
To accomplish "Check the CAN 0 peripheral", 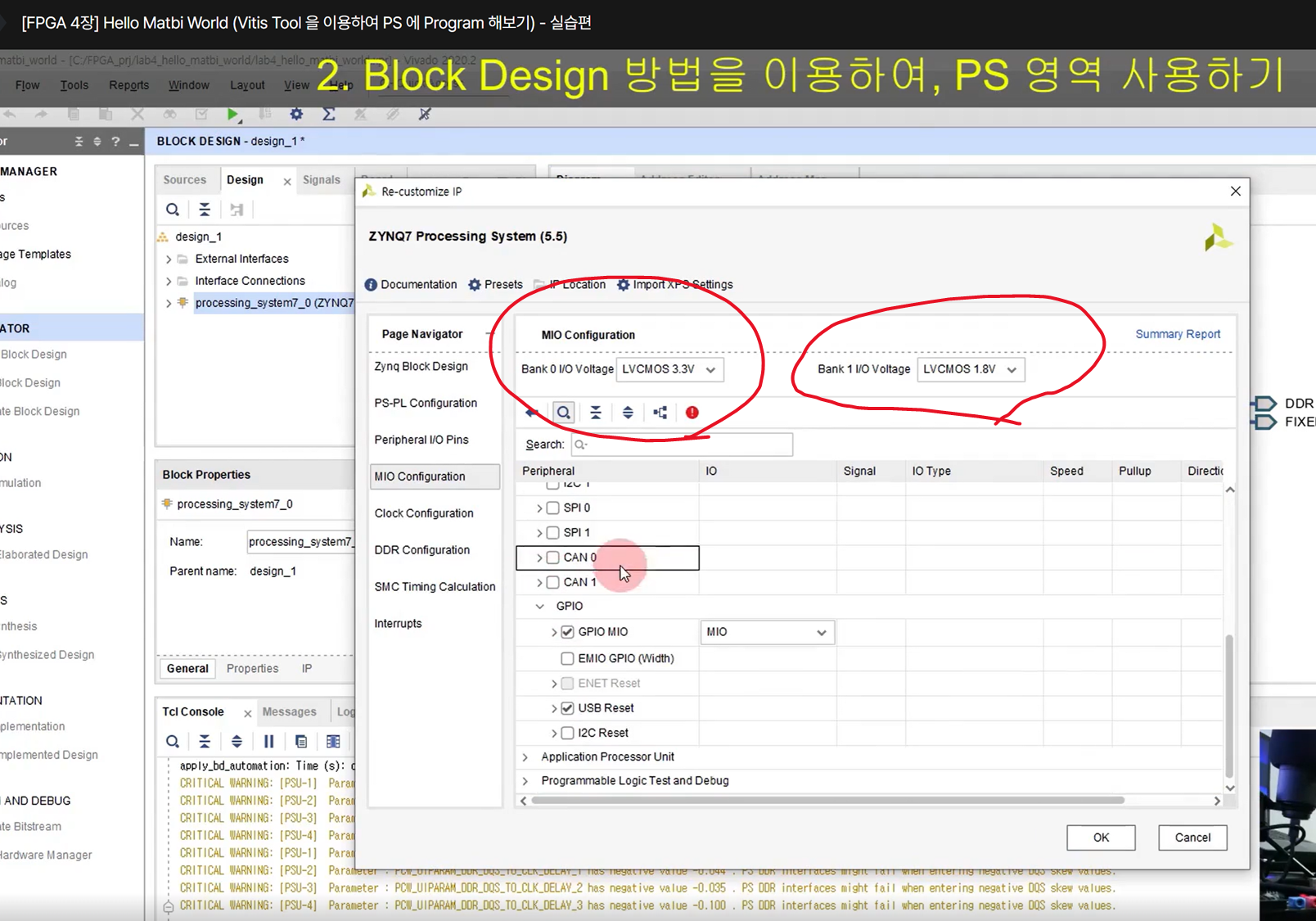I will pyautogui.click(x=553, y=558).
